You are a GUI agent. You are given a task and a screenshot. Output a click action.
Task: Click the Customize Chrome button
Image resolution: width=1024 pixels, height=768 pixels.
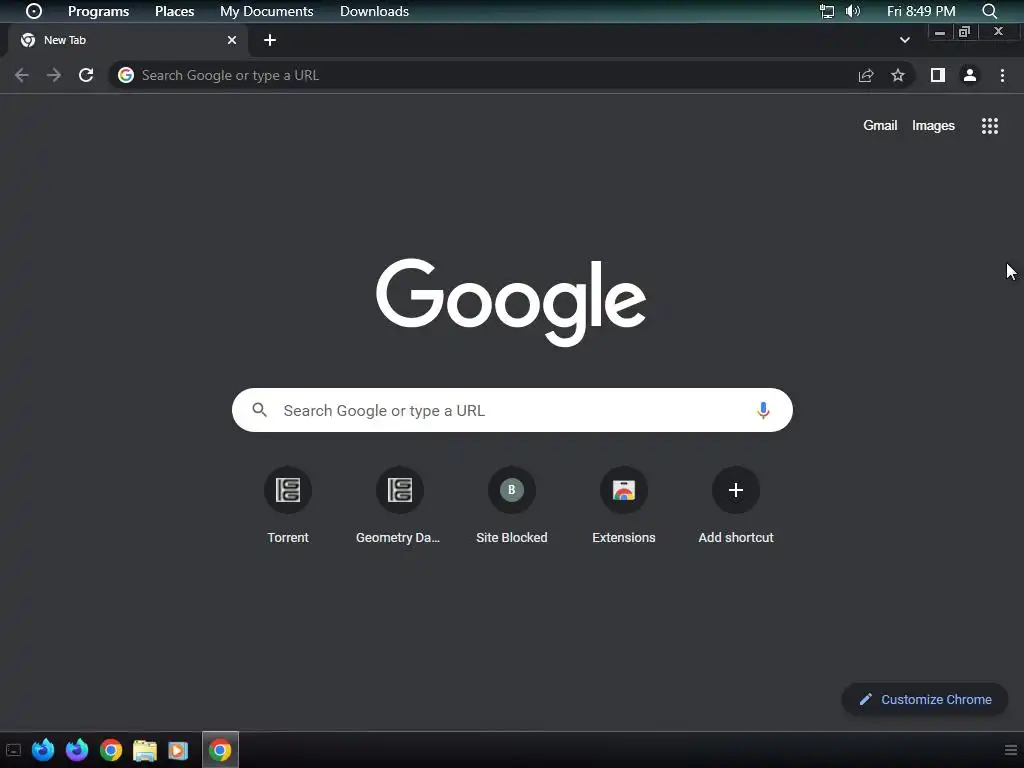[x=925, y=699]
